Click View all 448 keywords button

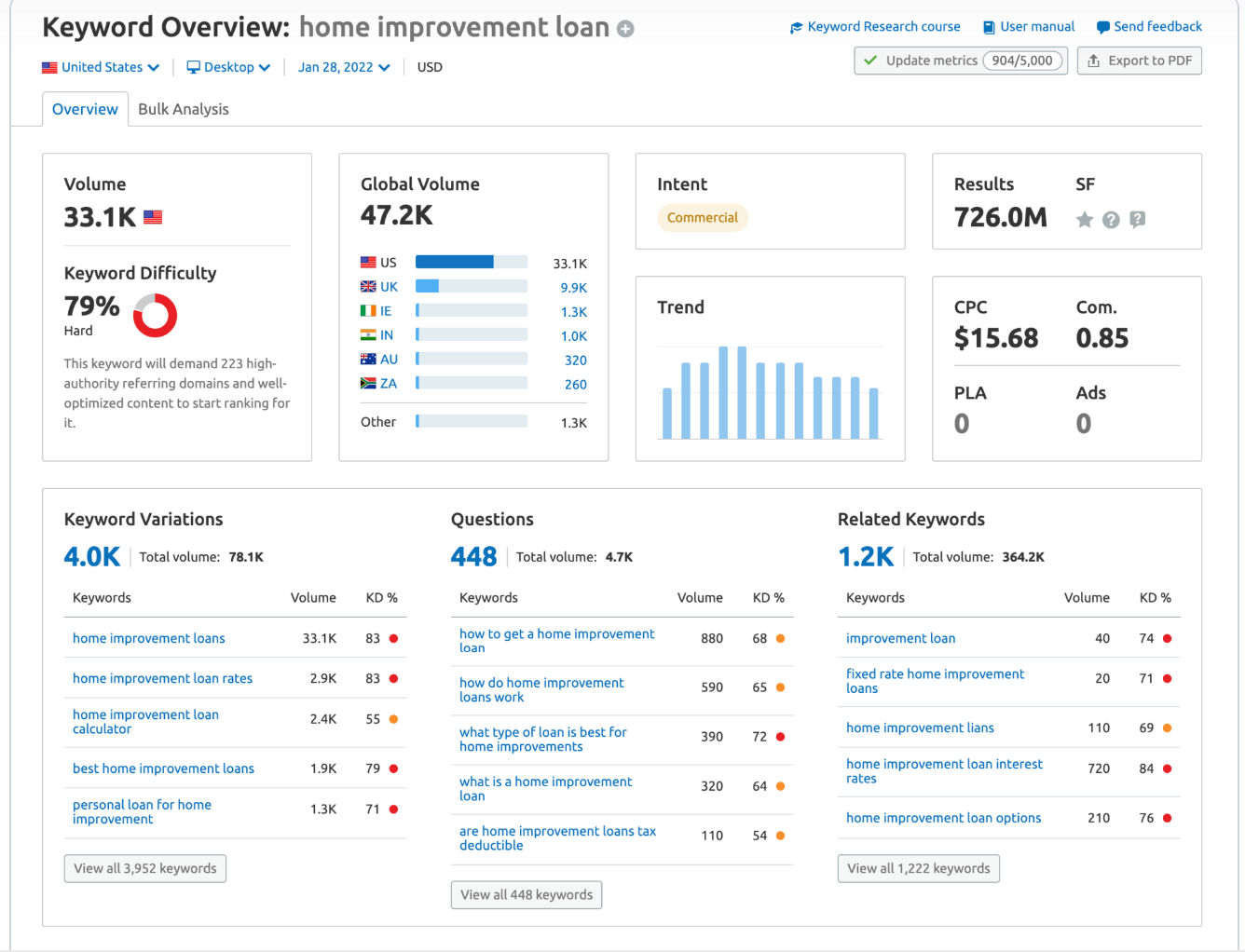tap(527, 895)
